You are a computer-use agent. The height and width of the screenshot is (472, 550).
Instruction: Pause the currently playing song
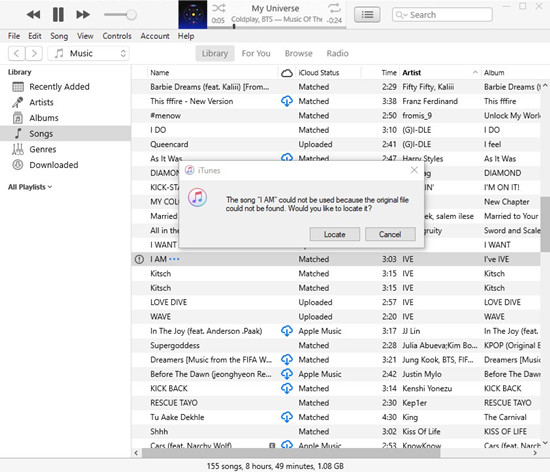(x=58, y=15)
